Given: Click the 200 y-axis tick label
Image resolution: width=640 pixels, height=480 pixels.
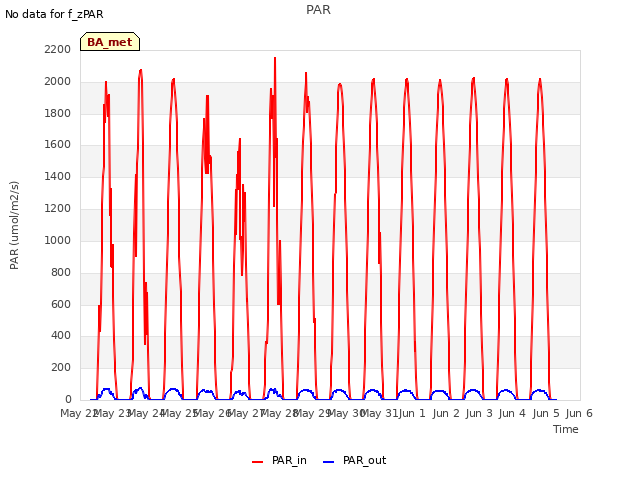Looking at the screenshot, I should [x=61, y=367].
